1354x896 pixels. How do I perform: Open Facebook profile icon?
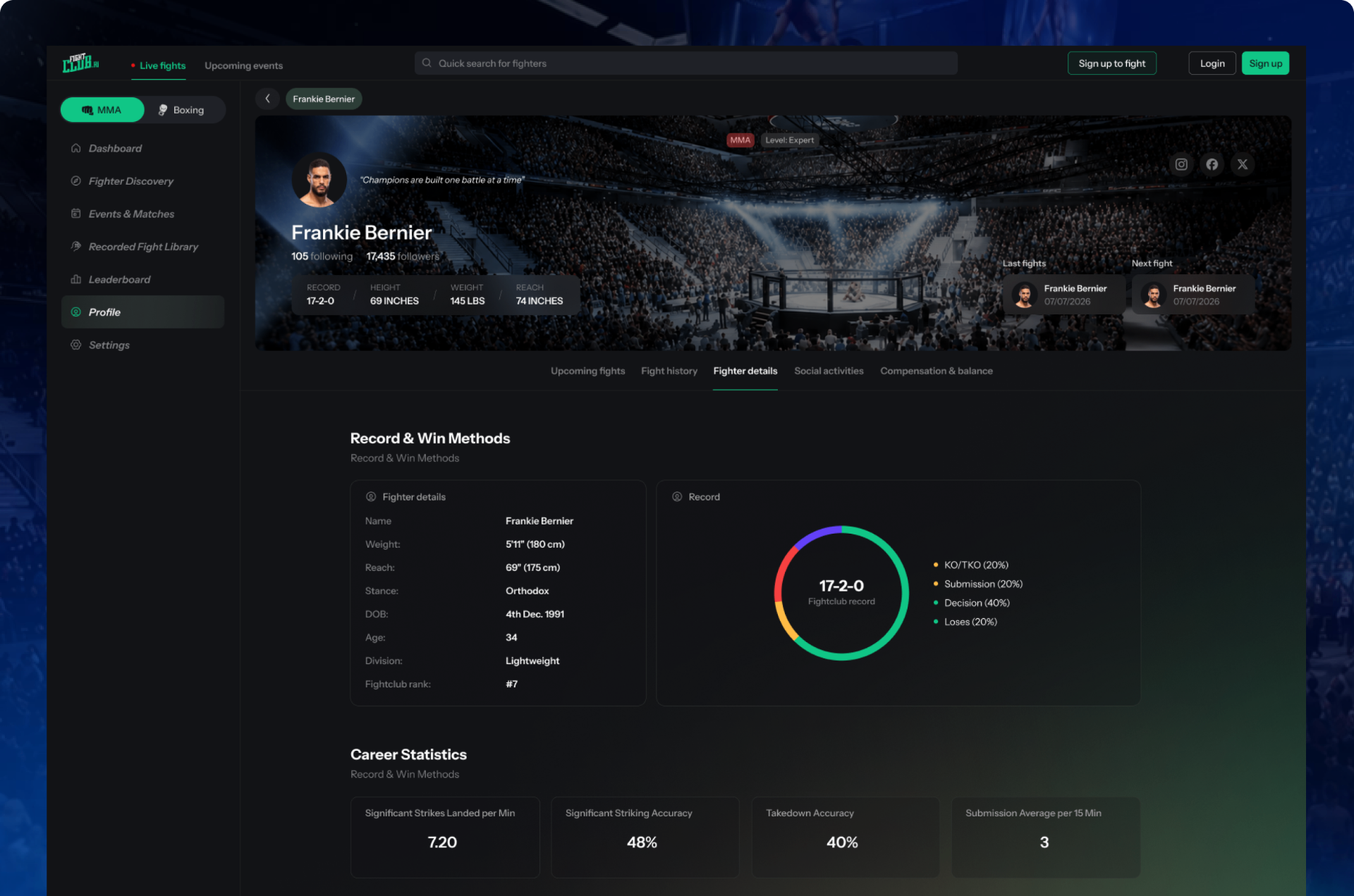point(1212,164)
